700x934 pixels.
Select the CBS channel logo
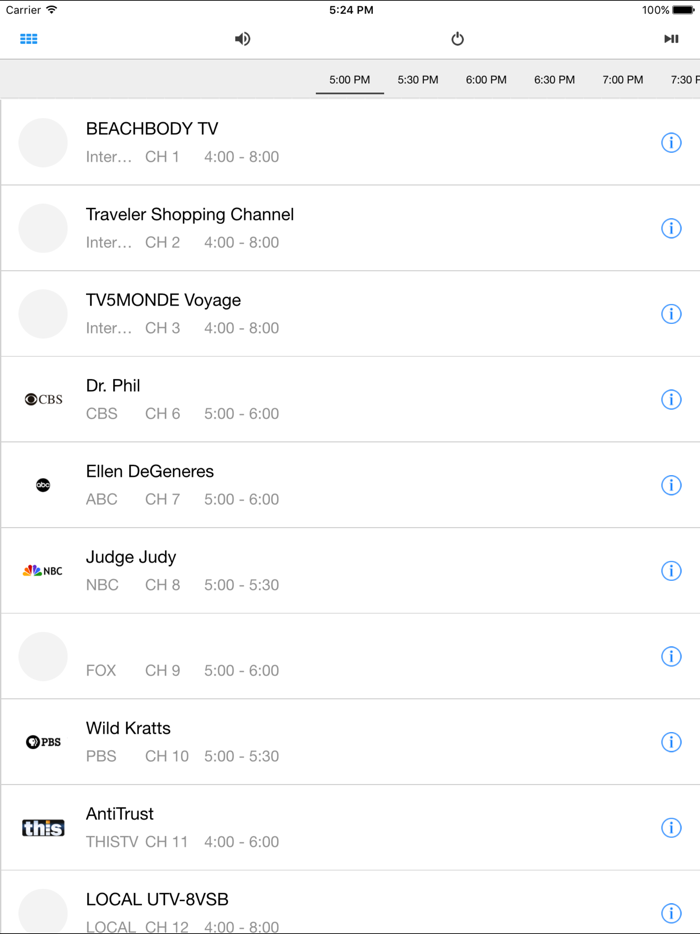43,399
